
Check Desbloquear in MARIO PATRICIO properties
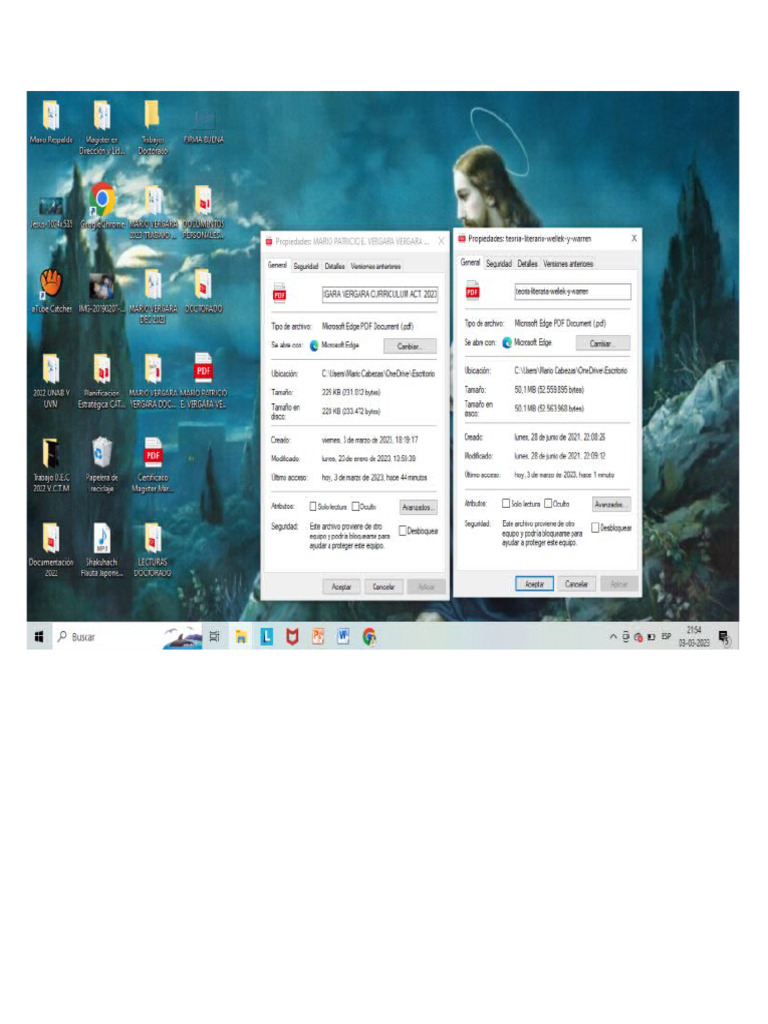click(403, 531)
